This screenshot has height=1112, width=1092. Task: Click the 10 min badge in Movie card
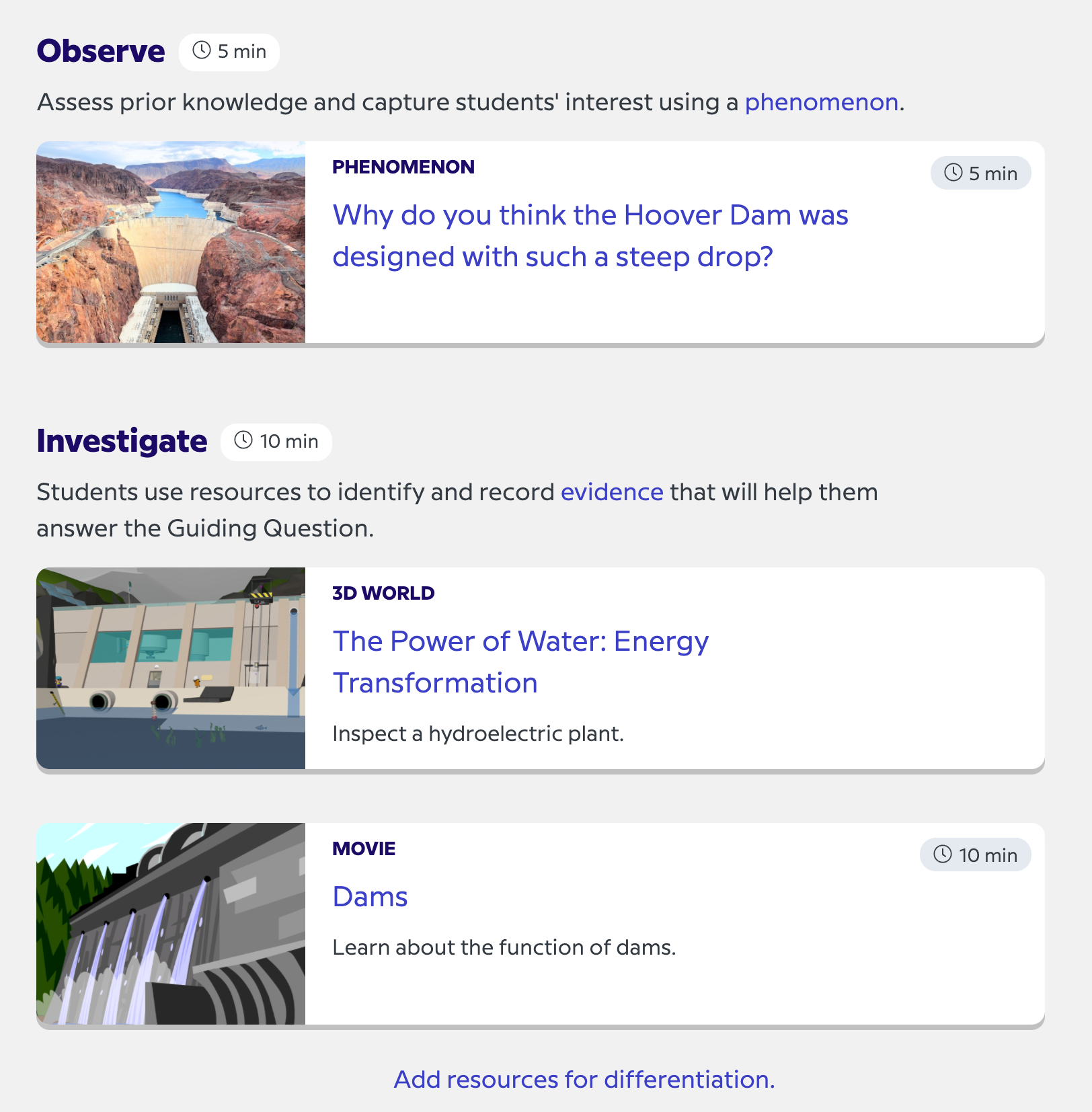tap(975, 855)
